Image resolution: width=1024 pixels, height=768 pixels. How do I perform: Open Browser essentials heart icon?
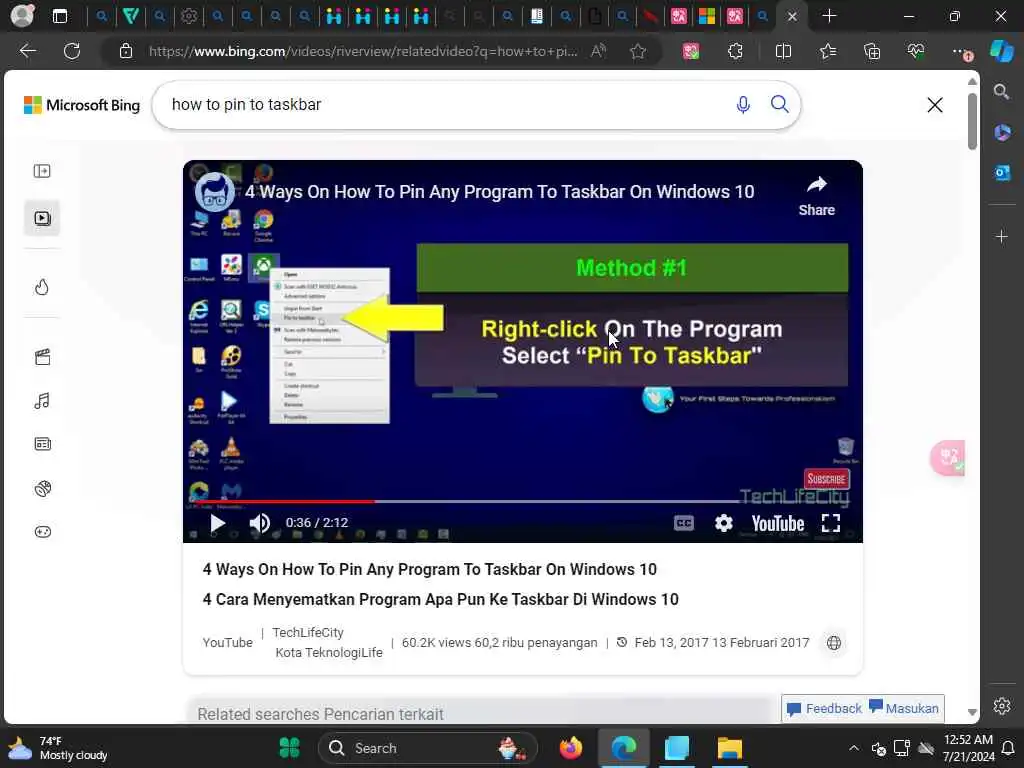tap(916, 51)
